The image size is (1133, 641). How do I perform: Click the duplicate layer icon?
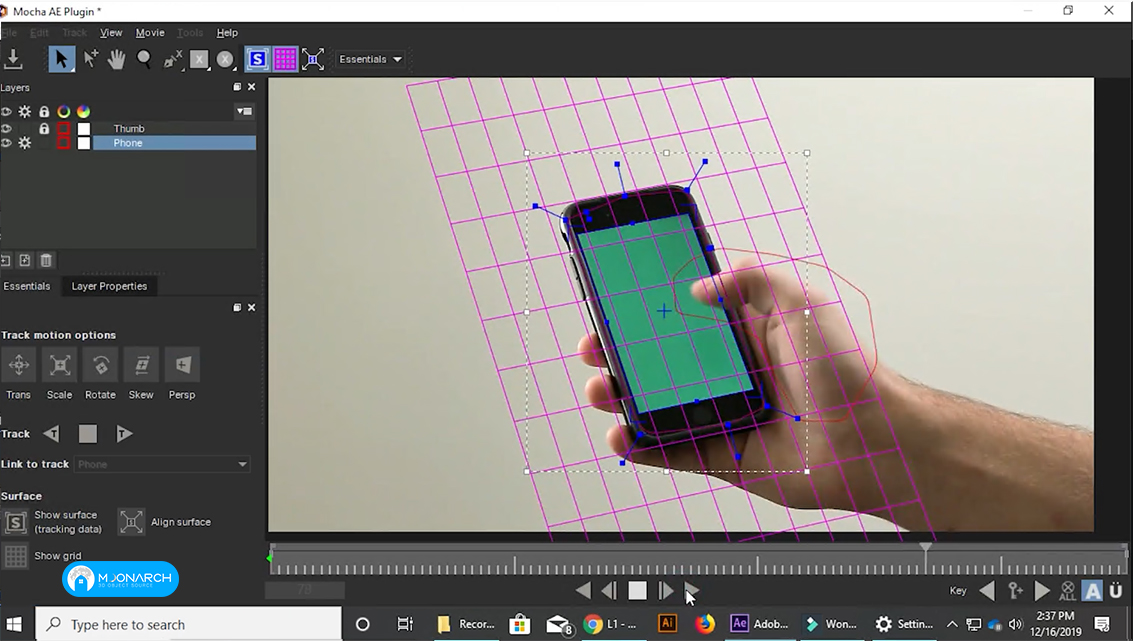[x=25, y=260]
